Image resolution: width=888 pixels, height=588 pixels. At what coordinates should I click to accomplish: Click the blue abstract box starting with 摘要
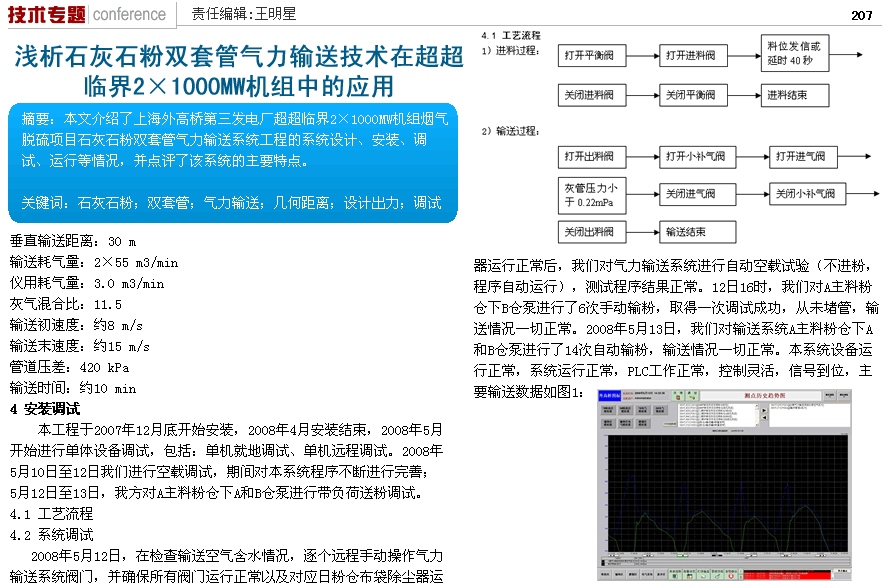point(232,162)
